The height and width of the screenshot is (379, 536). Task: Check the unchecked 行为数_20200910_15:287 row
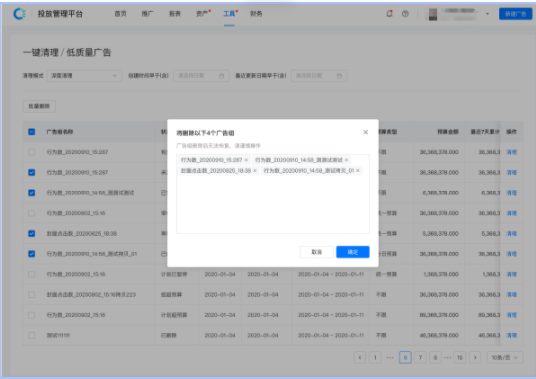(31, 152)
